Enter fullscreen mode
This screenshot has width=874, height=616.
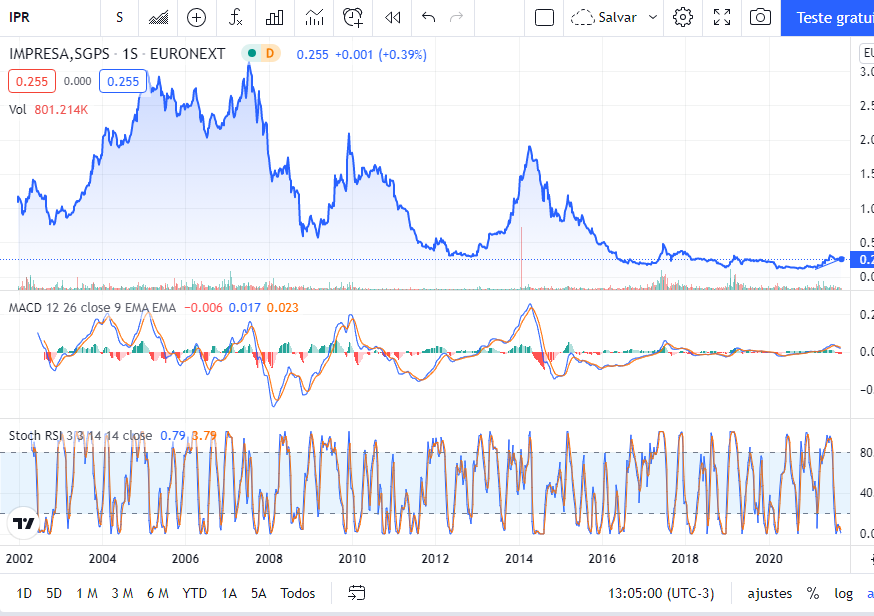722,17
